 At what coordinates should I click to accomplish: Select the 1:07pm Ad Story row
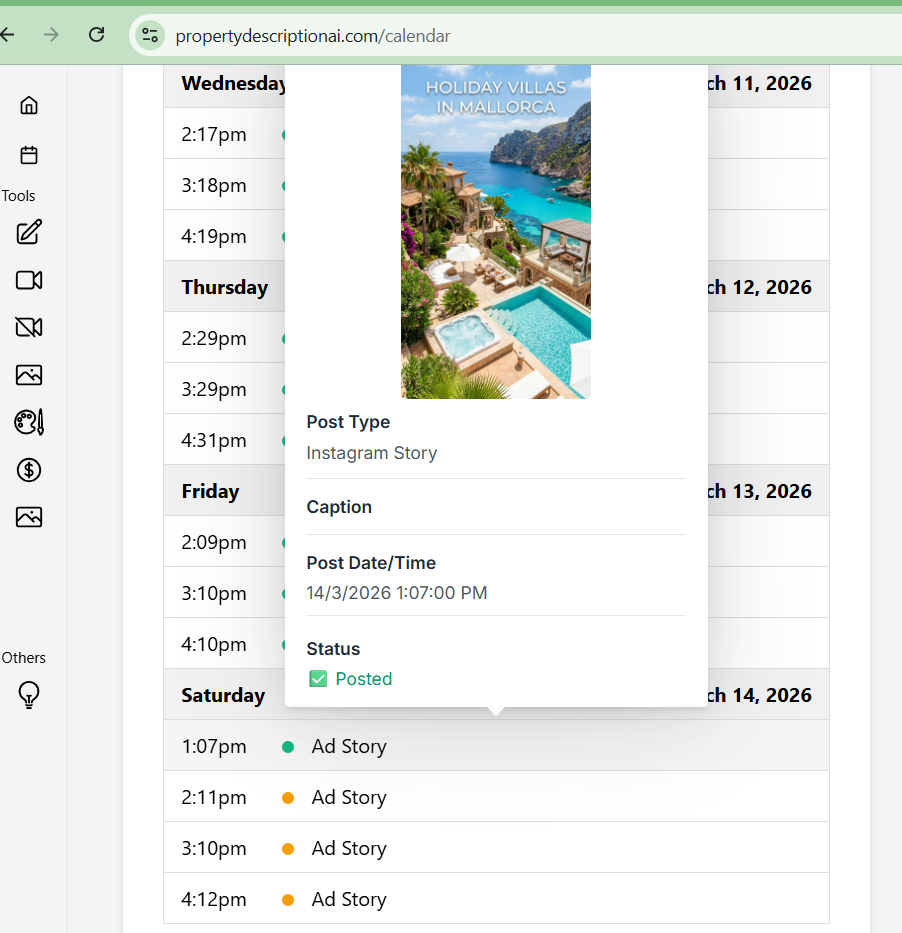496,746
